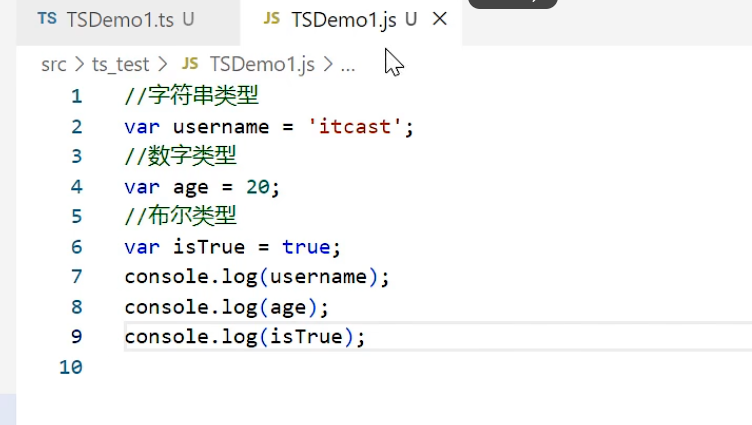Click the comment //字符串类型
The image size is (752, 425).
point(191,95)
